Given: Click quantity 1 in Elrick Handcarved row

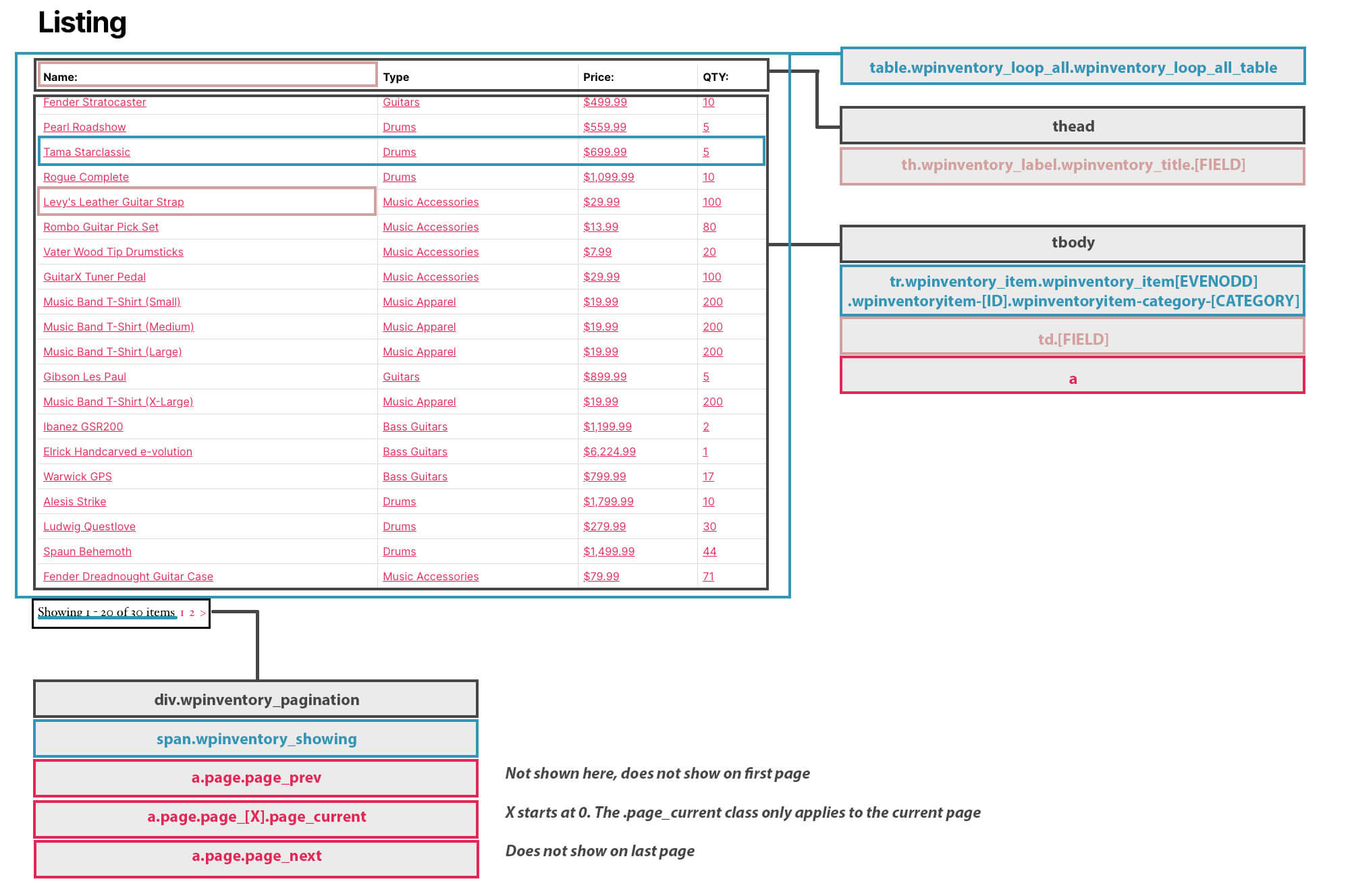Looking at the screenshot, I should [705, 451].
